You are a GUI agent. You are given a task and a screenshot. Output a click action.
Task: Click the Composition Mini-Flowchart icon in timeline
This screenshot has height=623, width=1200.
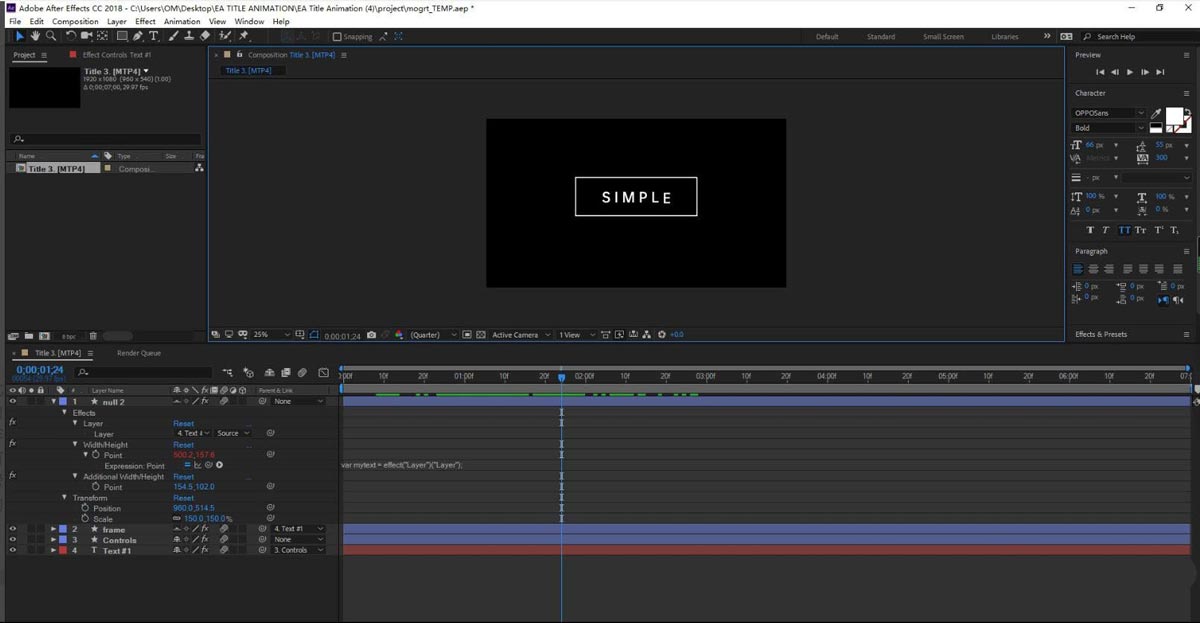(x=229, y=373)
